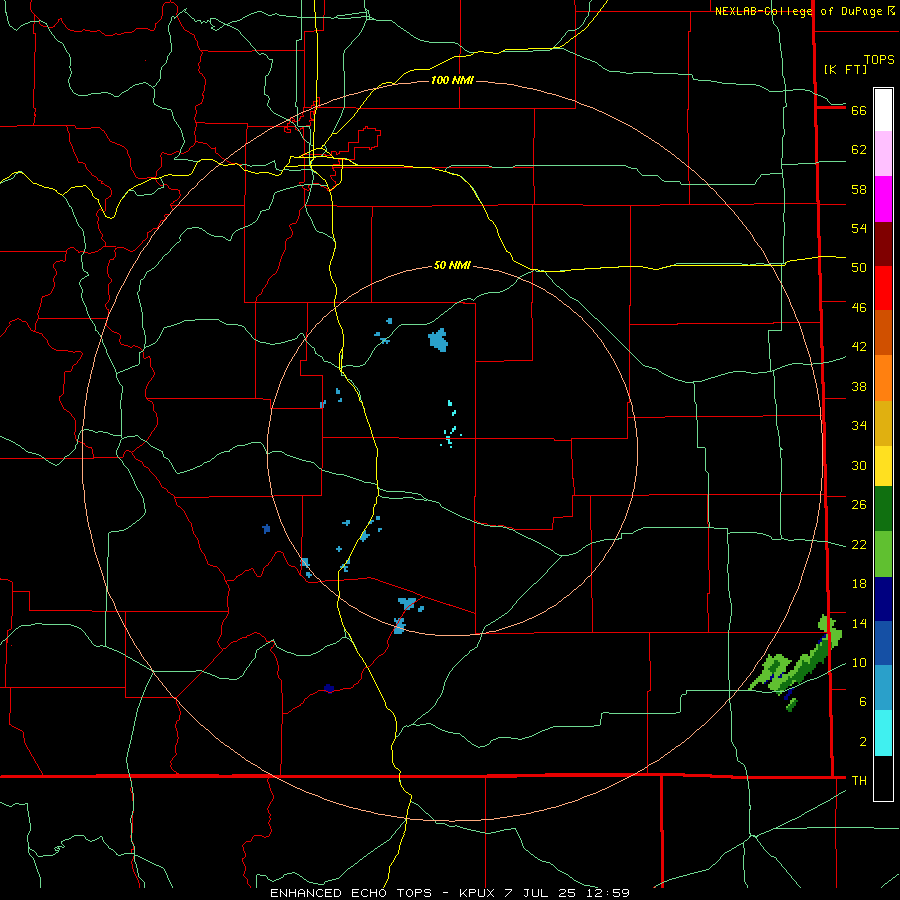Click the 26 legend value
900x900 pixels.
click(x=859, y=505)
